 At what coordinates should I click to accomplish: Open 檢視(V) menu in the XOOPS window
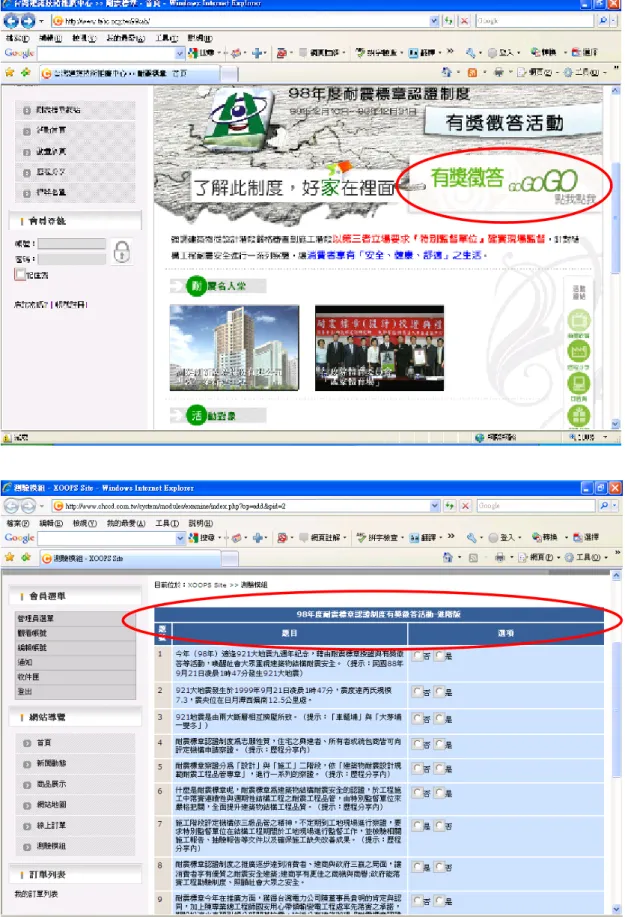84,523
